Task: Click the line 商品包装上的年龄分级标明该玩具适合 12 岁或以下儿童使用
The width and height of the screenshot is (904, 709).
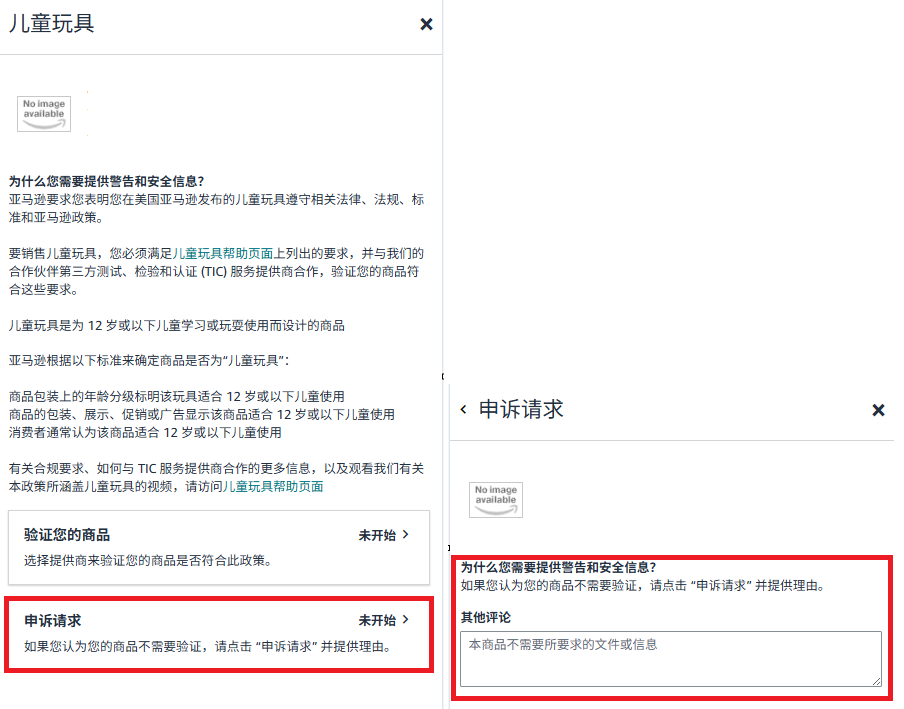Action: (x=176, y=397)
